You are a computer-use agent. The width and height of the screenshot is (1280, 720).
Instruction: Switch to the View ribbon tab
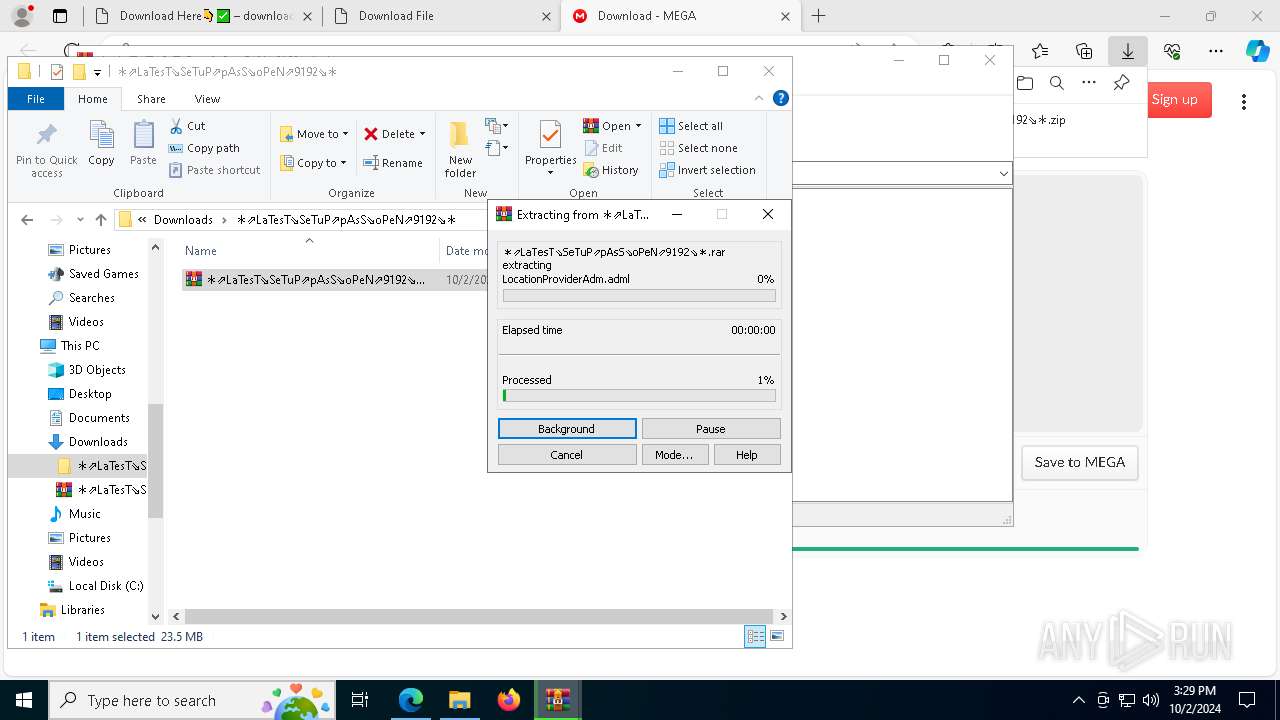click(x=207, y=99)
